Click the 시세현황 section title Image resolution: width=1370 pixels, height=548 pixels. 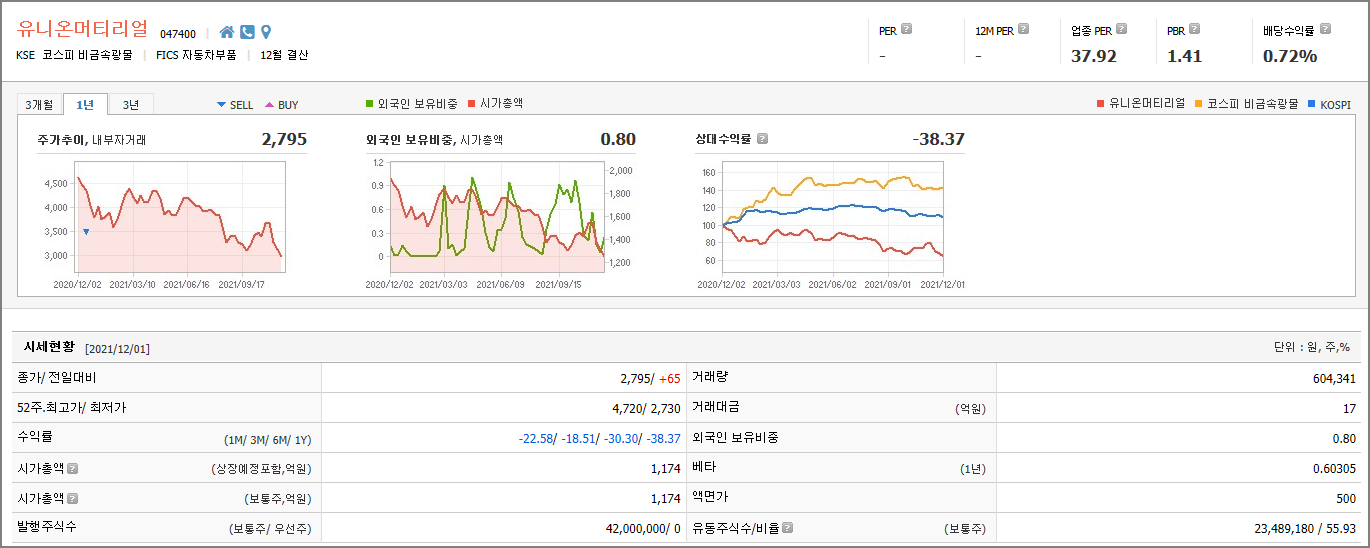[51, 347]
